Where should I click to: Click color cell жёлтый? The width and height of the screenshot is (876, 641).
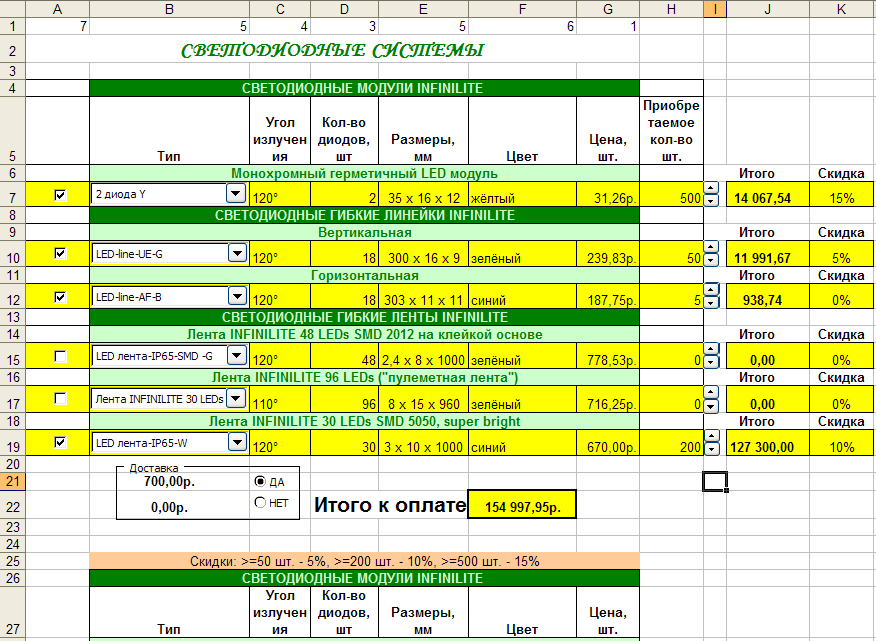pyautogui.click(x=522, y=194)
